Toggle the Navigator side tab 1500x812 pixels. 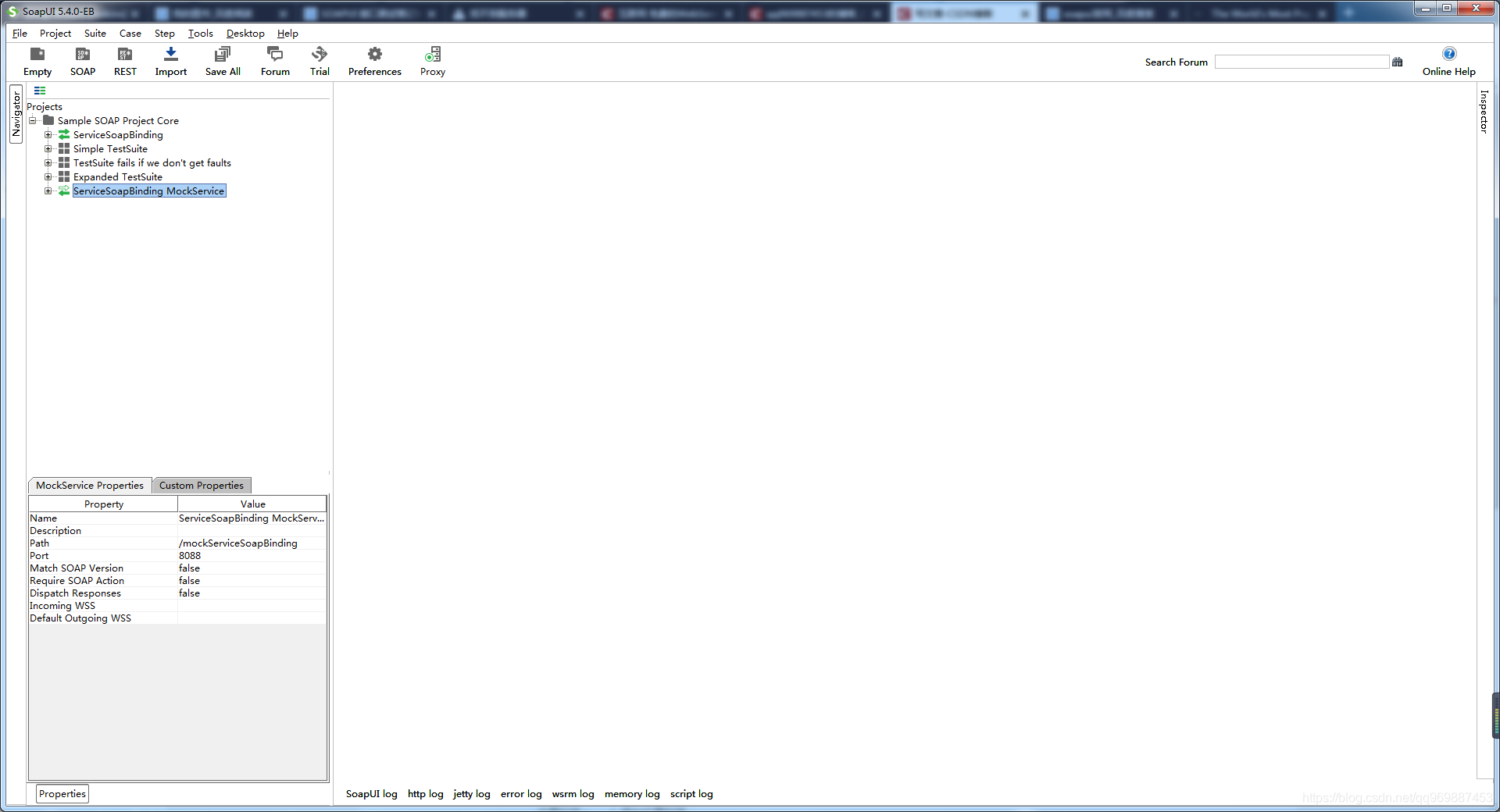16,114
